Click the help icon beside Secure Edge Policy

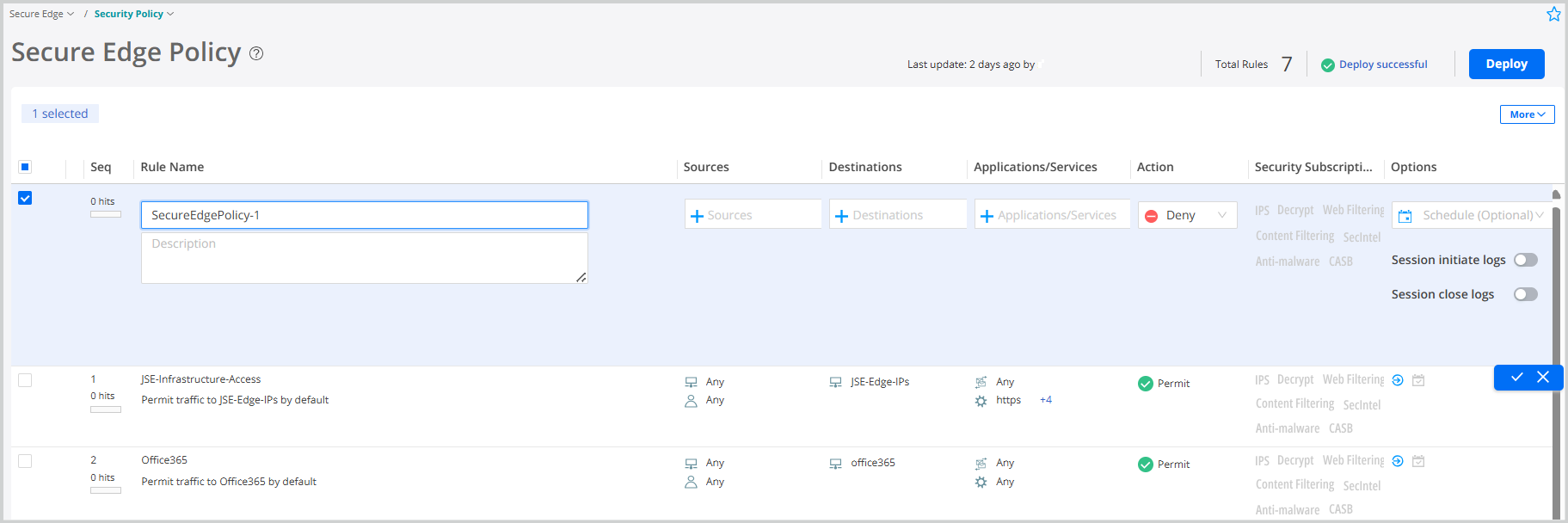(x=256, y=53)
